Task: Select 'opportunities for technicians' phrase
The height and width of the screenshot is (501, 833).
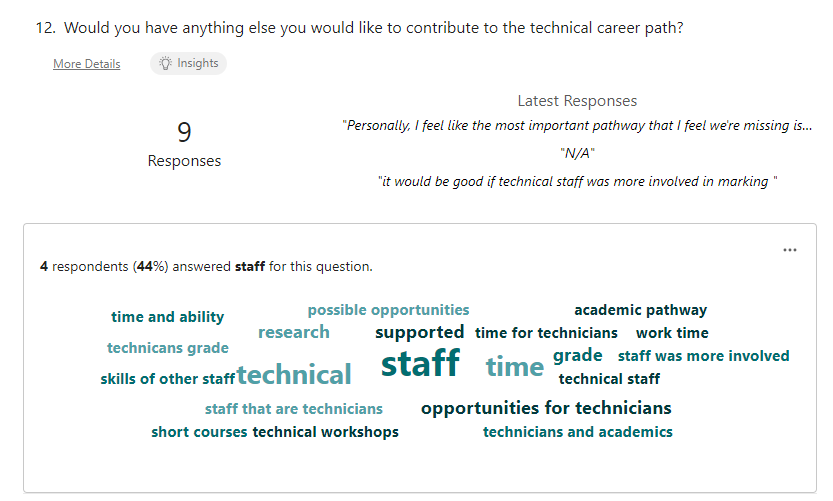Action: 546,408
